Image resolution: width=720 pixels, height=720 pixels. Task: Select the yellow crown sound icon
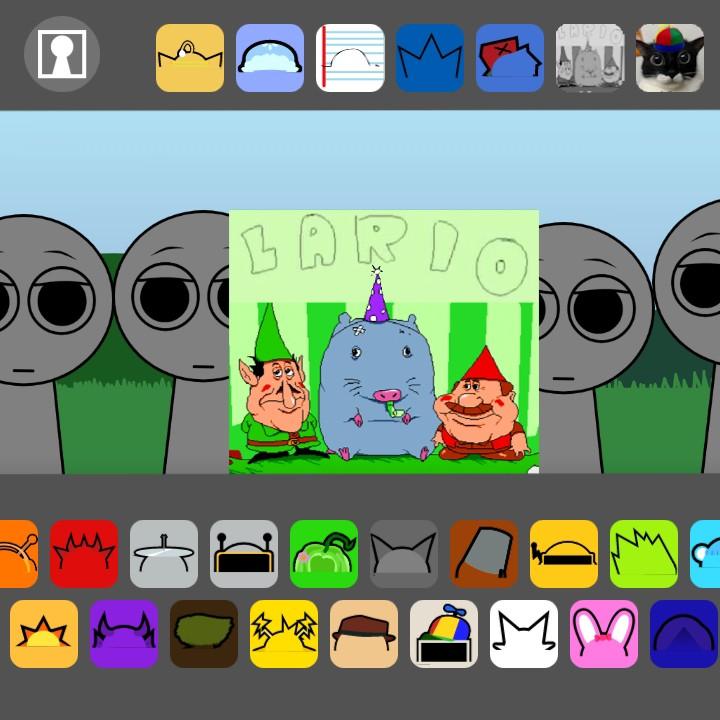coord(190,58)
